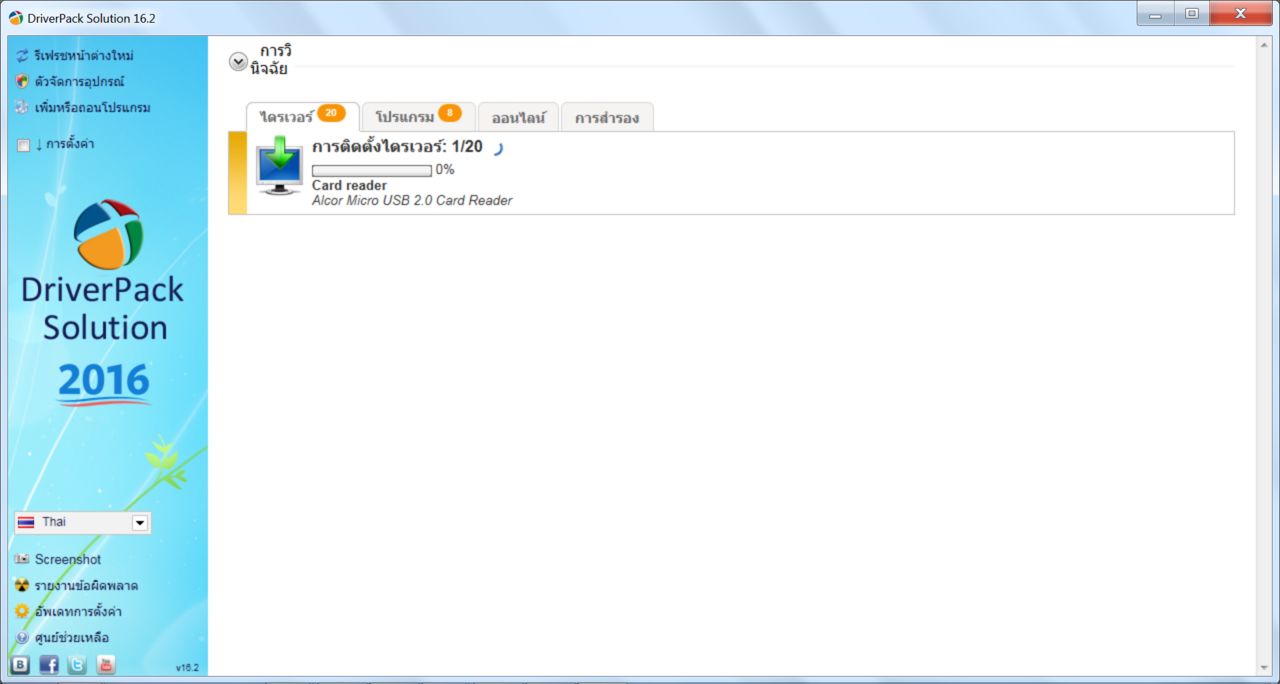Click the driver install monitor icon
This screenshot has height=684, width=1280.
coord(279,166)
